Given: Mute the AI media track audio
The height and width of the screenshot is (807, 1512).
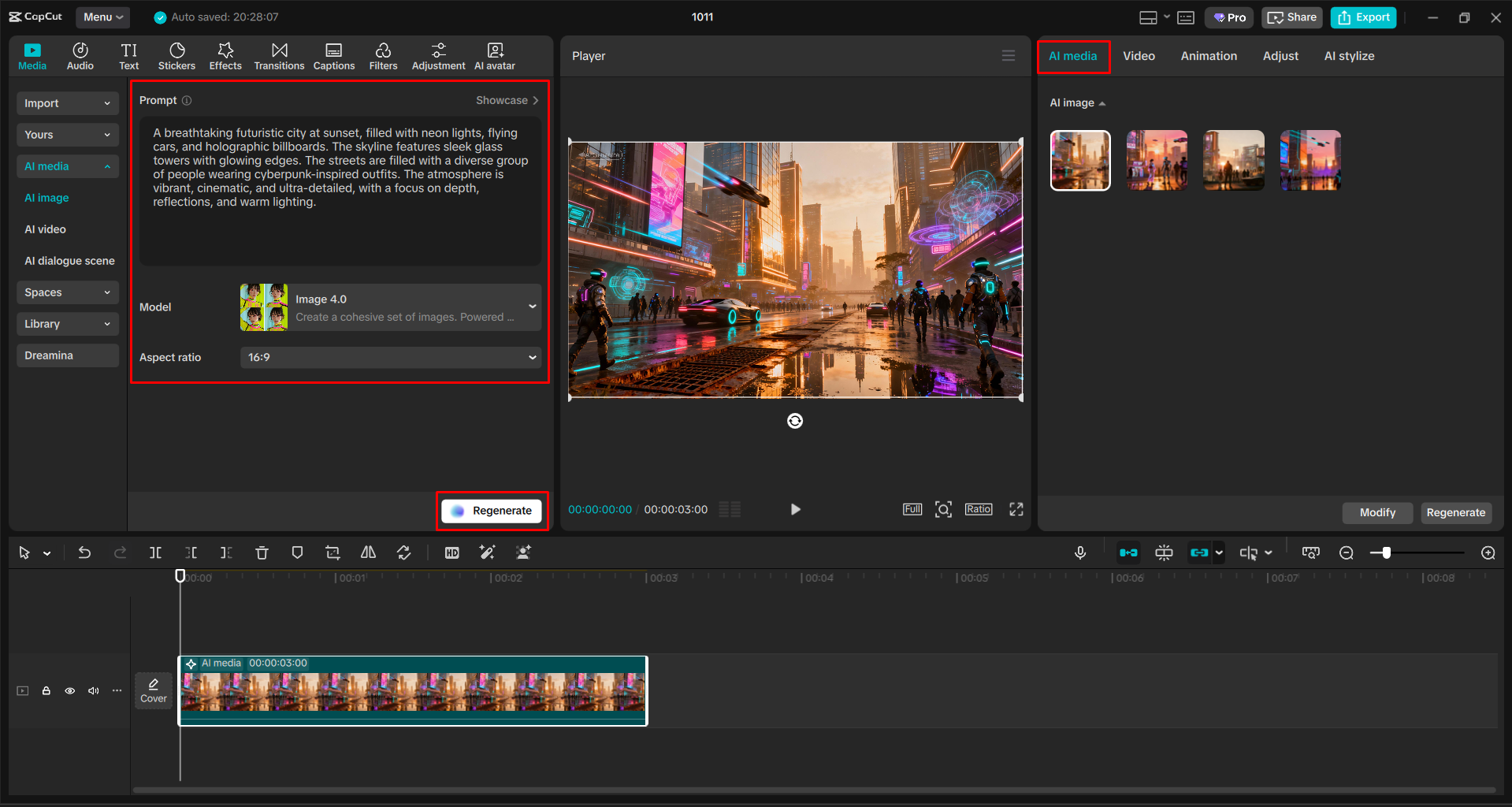Looking at the screenshot, I should [93, 690].
